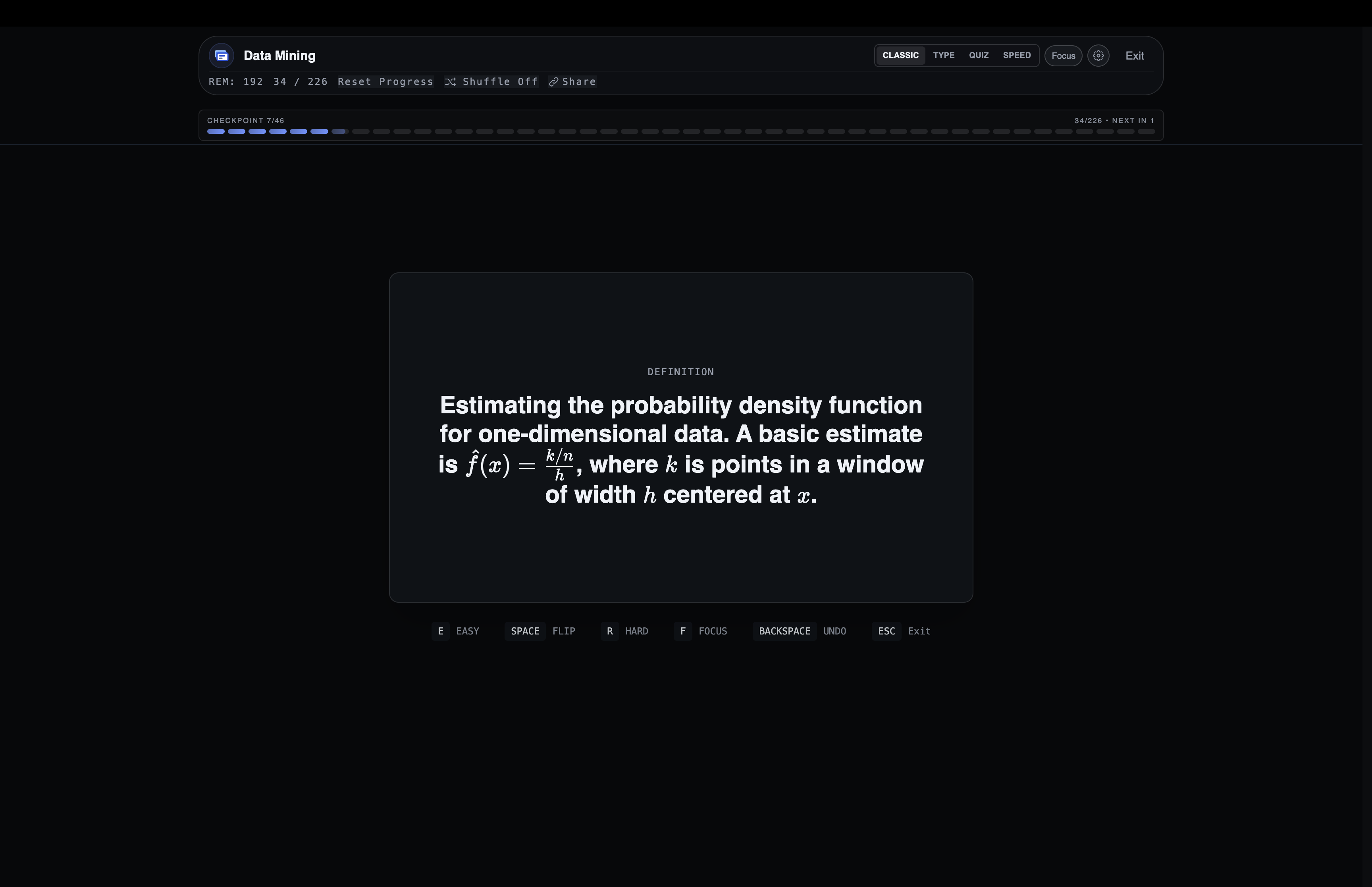Click the 'FOCUS' shortcut label
The image size is (1372, 887).
tap(713, 631)
